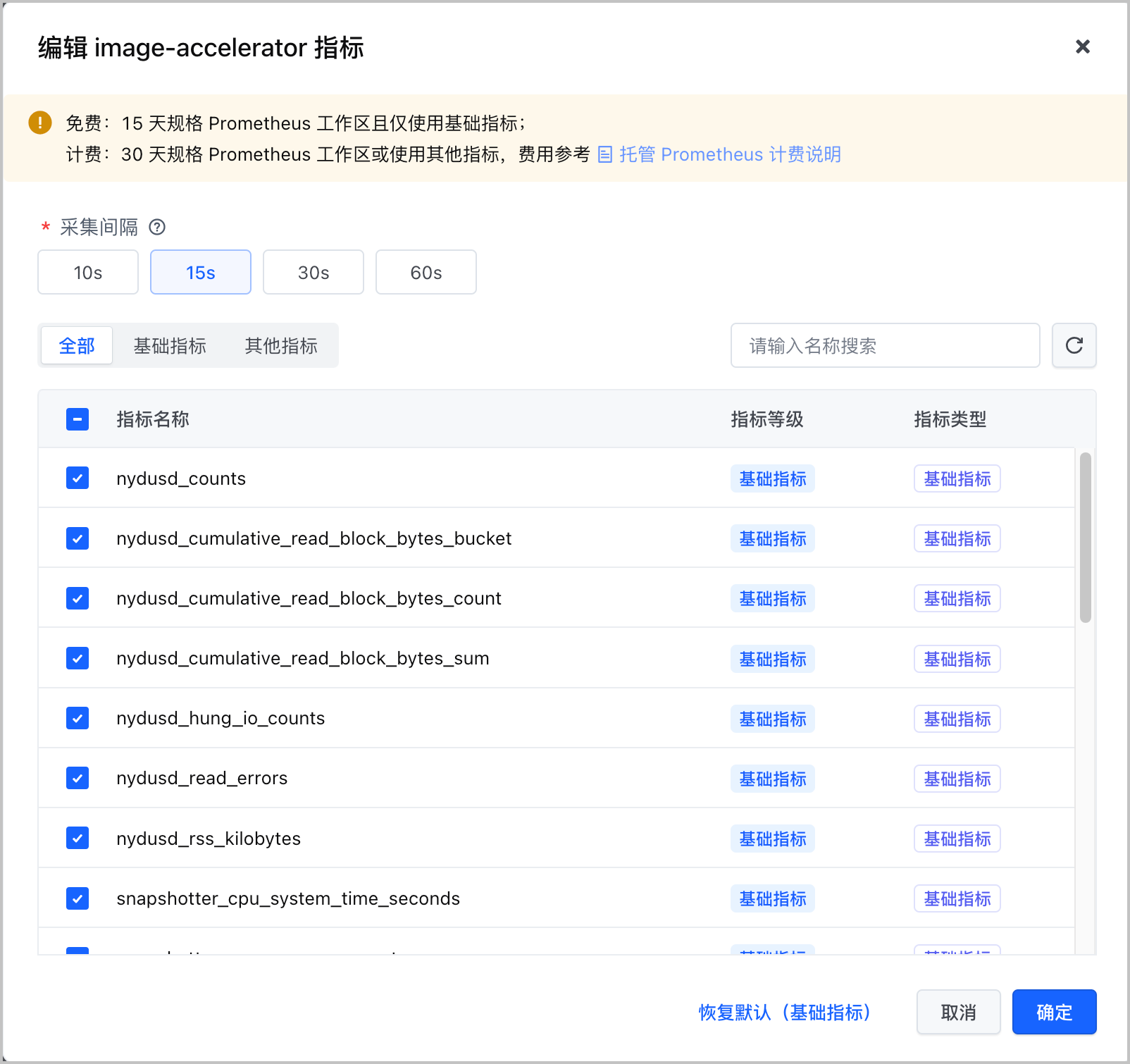This screenshot has width=1130, height=1064.
Task: Click the document icon before 托管 Prometheus 计费说明
Action: [x=604, y=154]
